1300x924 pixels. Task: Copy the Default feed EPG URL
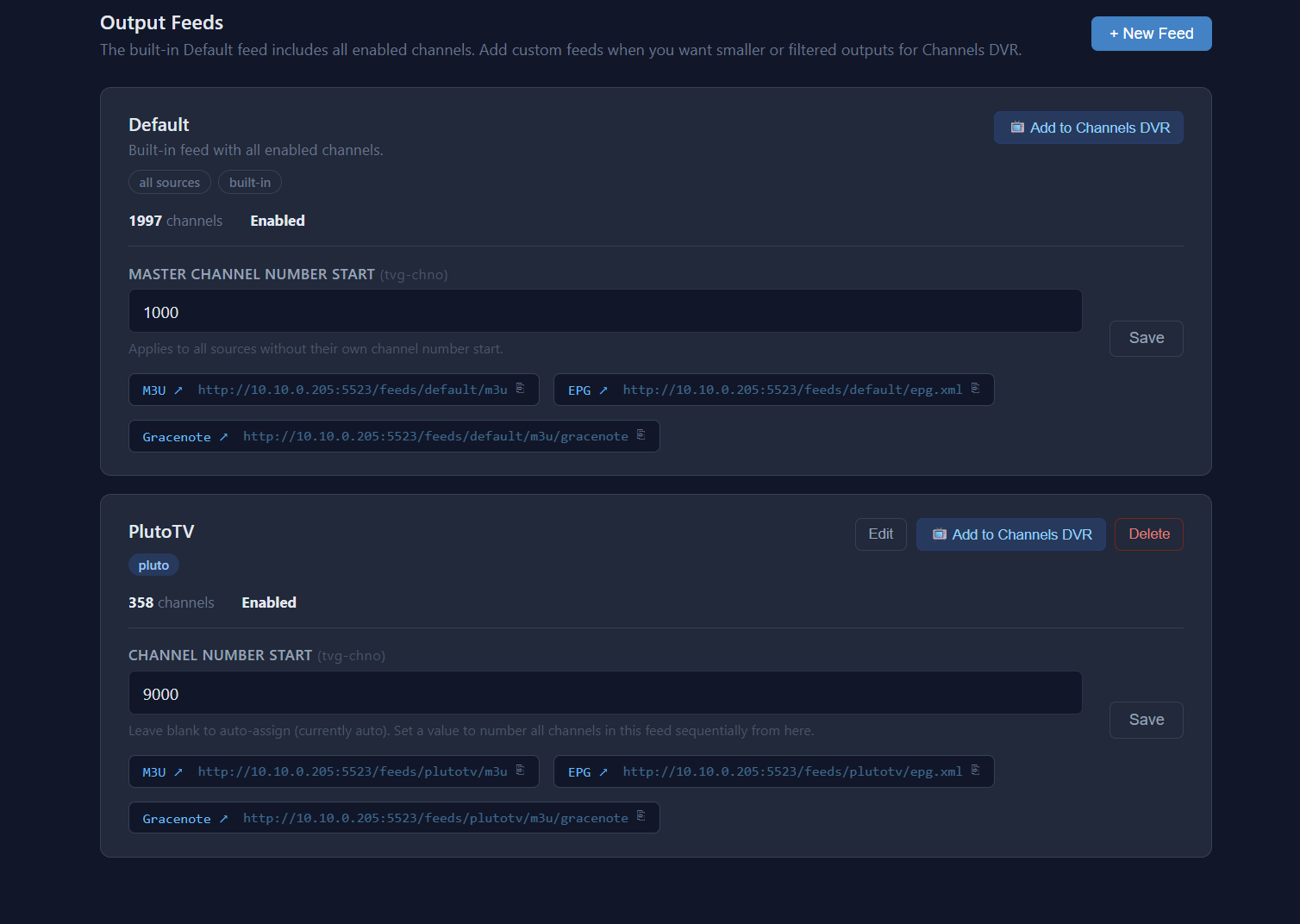tap(975, 389)
